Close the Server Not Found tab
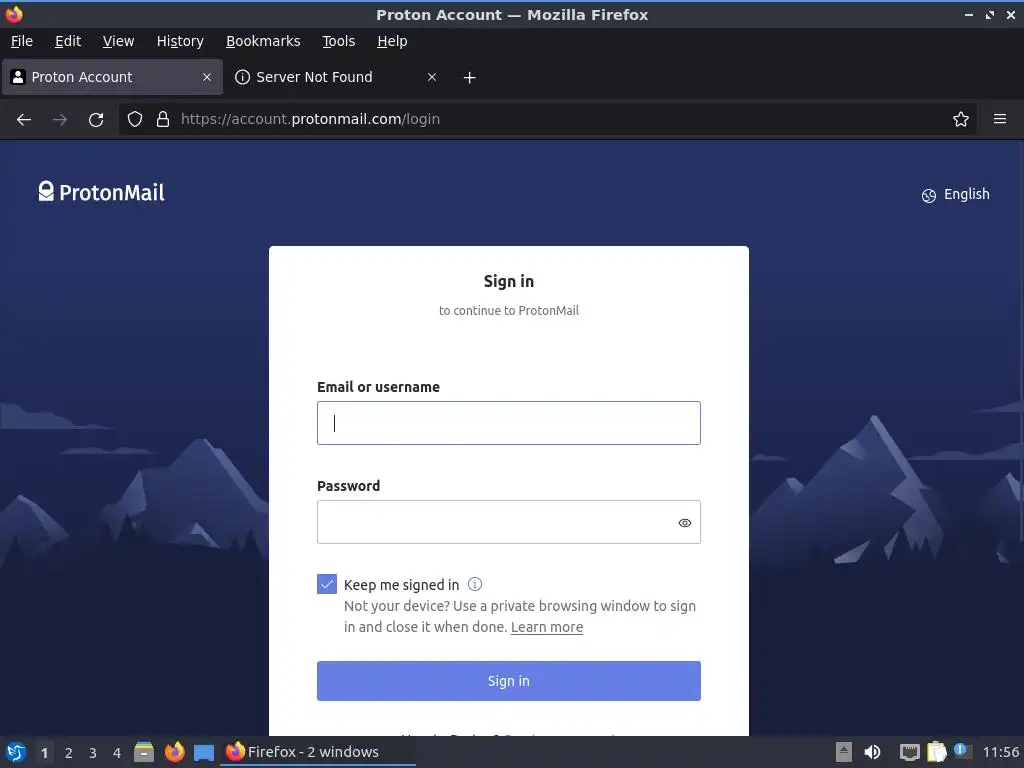The image size is (1024, 768). pos(432,77)
